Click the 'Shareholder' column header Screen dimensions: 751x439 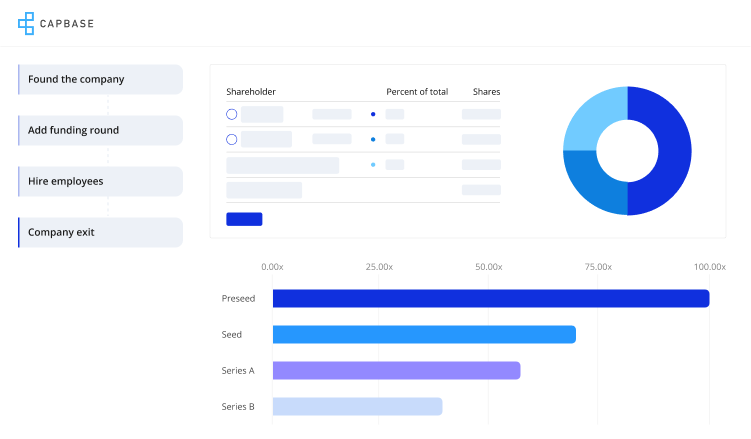(251, 92)
